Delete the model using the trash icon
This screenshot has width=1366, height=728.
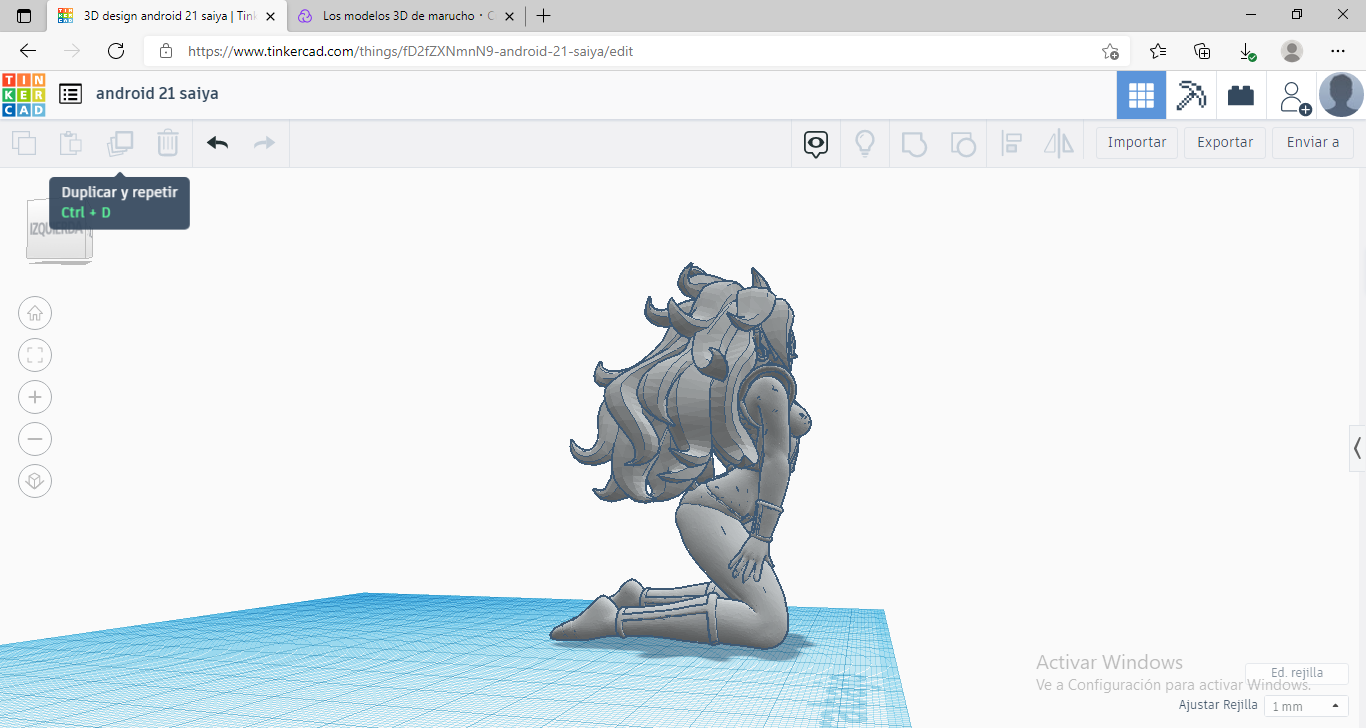pos(167,143)
